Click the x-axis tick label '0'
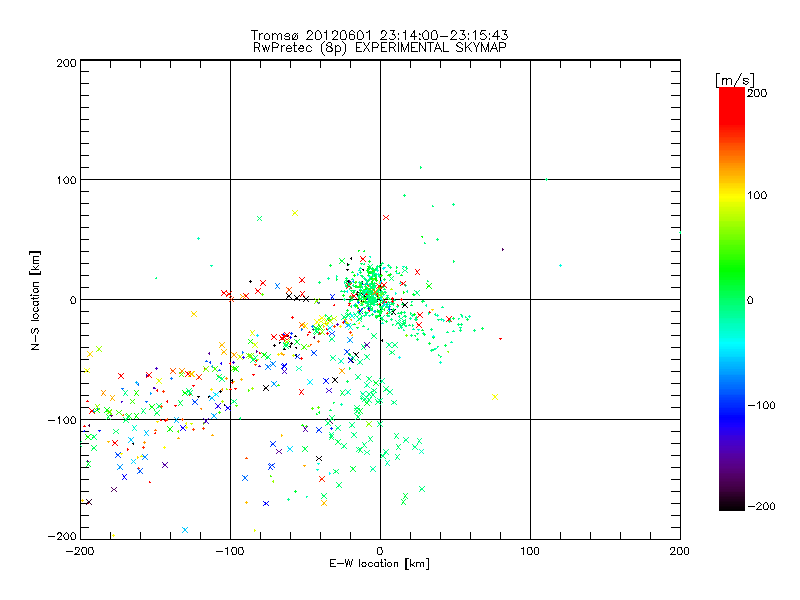Screen dimensions: 800x600 click(380, 551)
